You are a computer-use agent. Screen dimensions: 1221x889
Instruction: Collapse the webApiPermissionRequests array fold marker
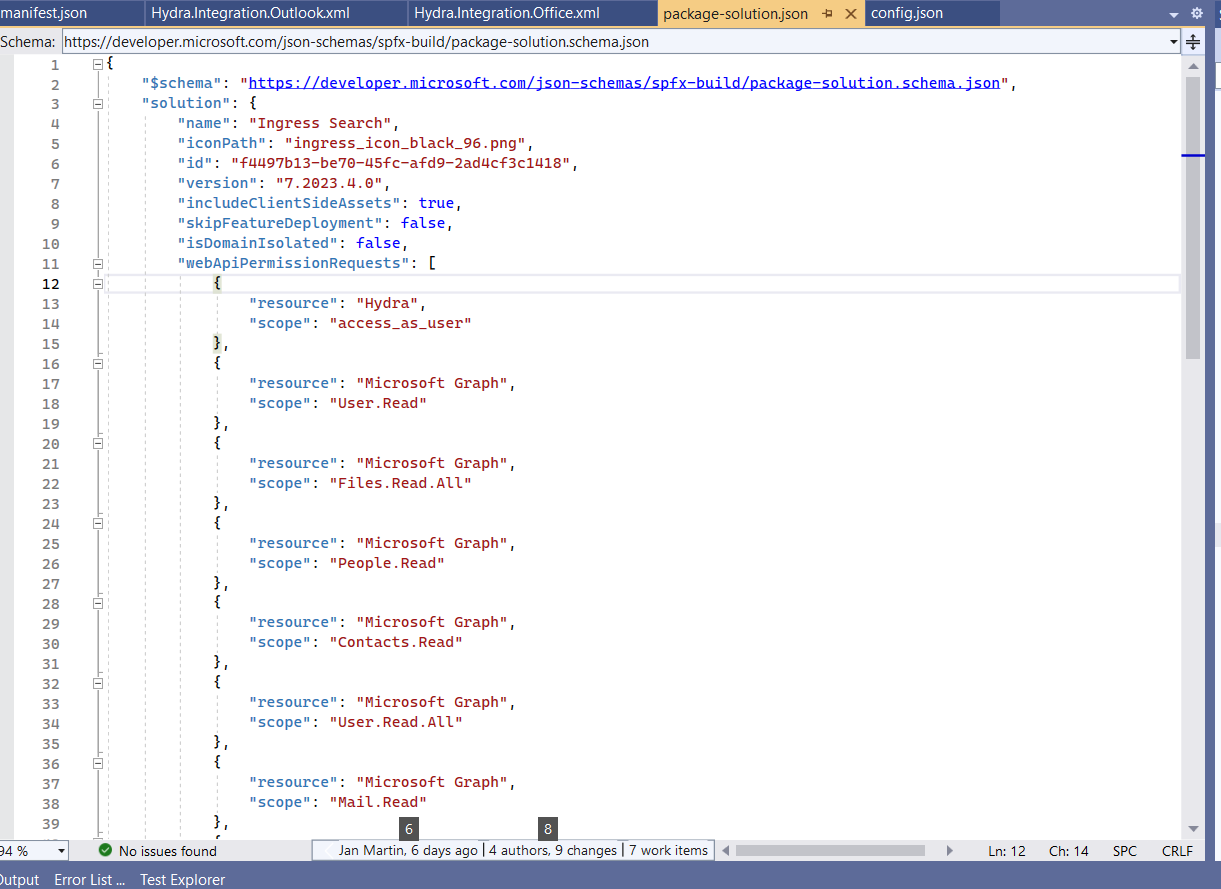tap(97, 263)
